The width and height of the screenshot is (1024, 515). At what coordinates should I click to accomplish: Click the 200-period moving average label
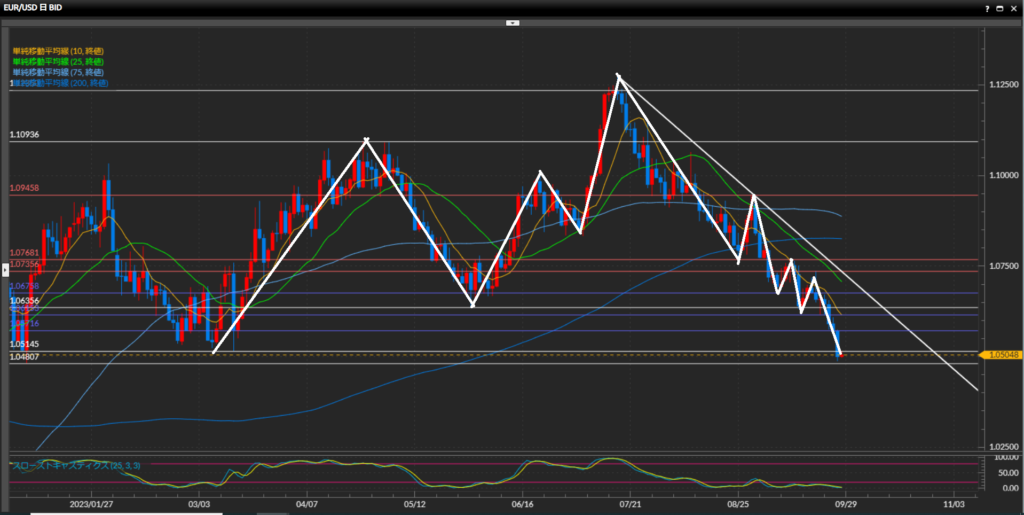tap(61, 84)
